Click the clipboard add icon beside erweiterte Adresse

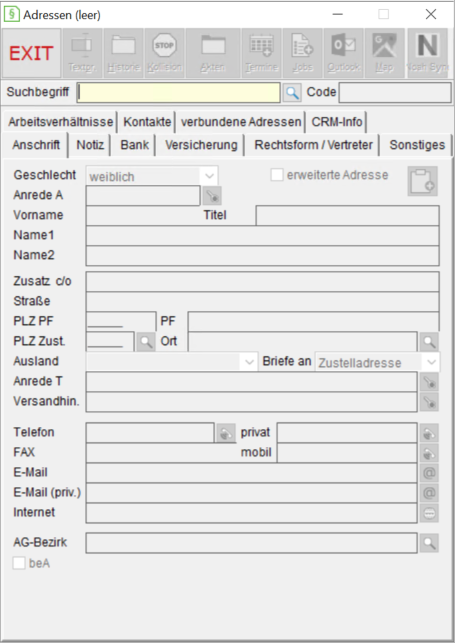[x=423, y=181]
